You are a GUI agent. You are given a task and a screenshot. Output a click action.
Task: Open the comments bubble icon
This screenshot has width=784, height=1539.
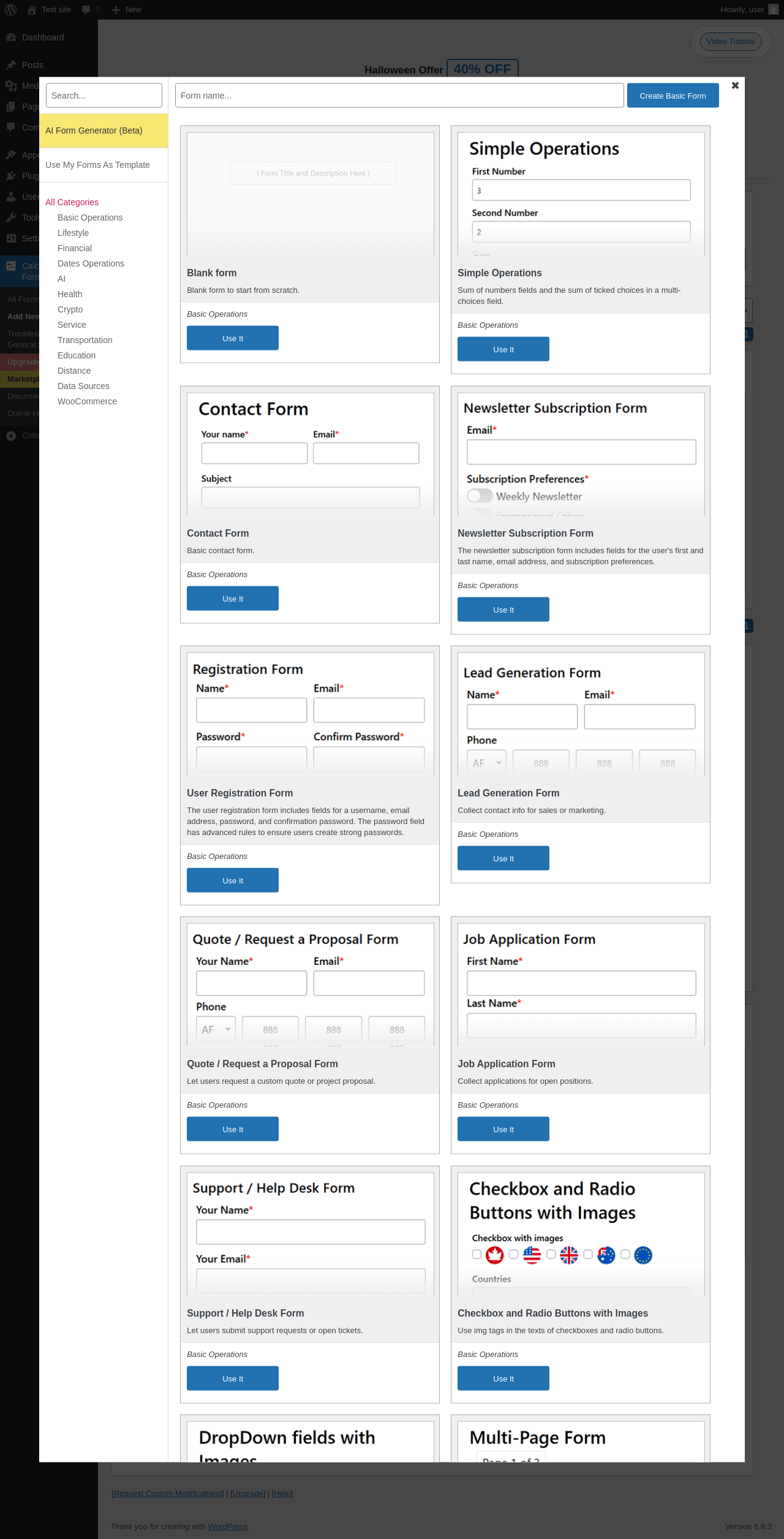point(86,10)
